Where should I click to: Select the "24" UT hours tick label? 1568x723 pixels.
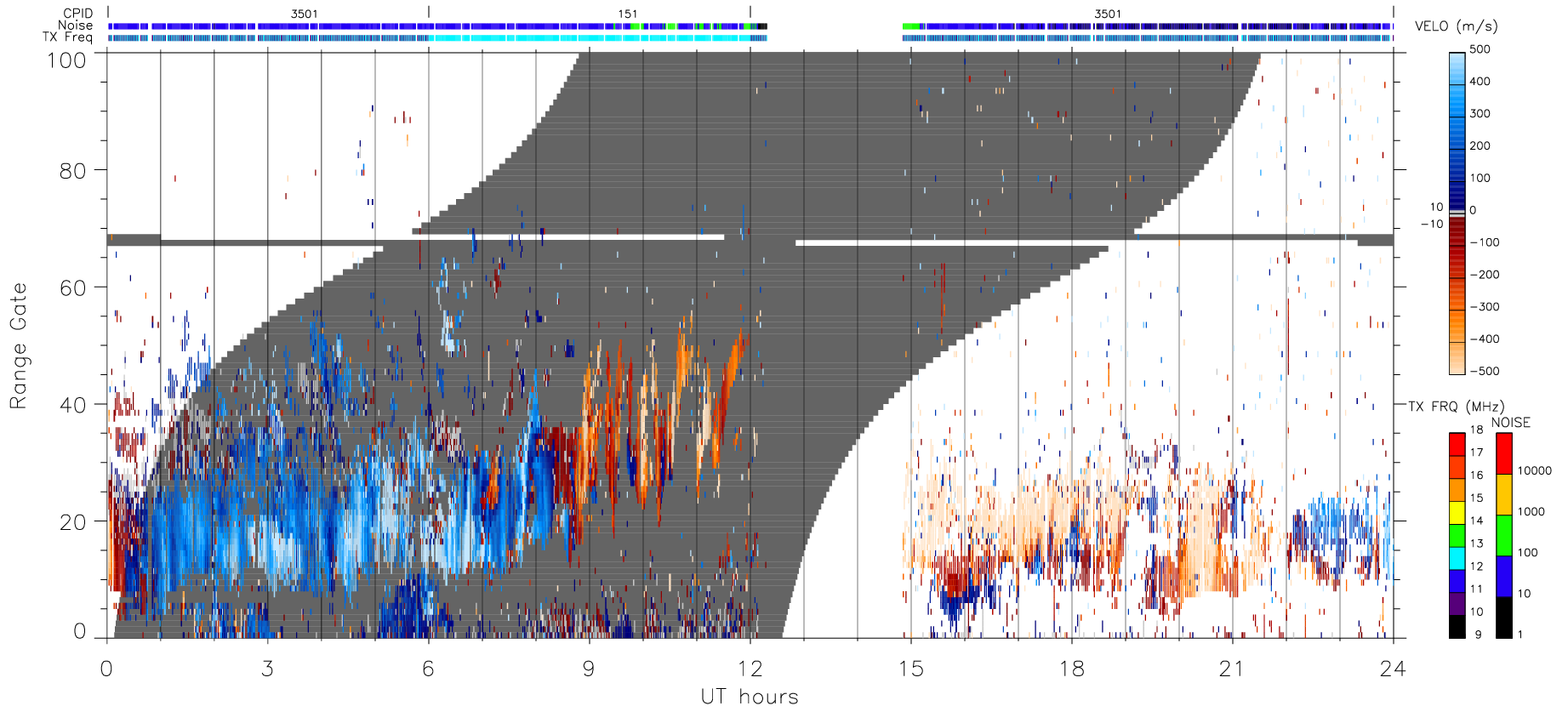pos(1393,669)
